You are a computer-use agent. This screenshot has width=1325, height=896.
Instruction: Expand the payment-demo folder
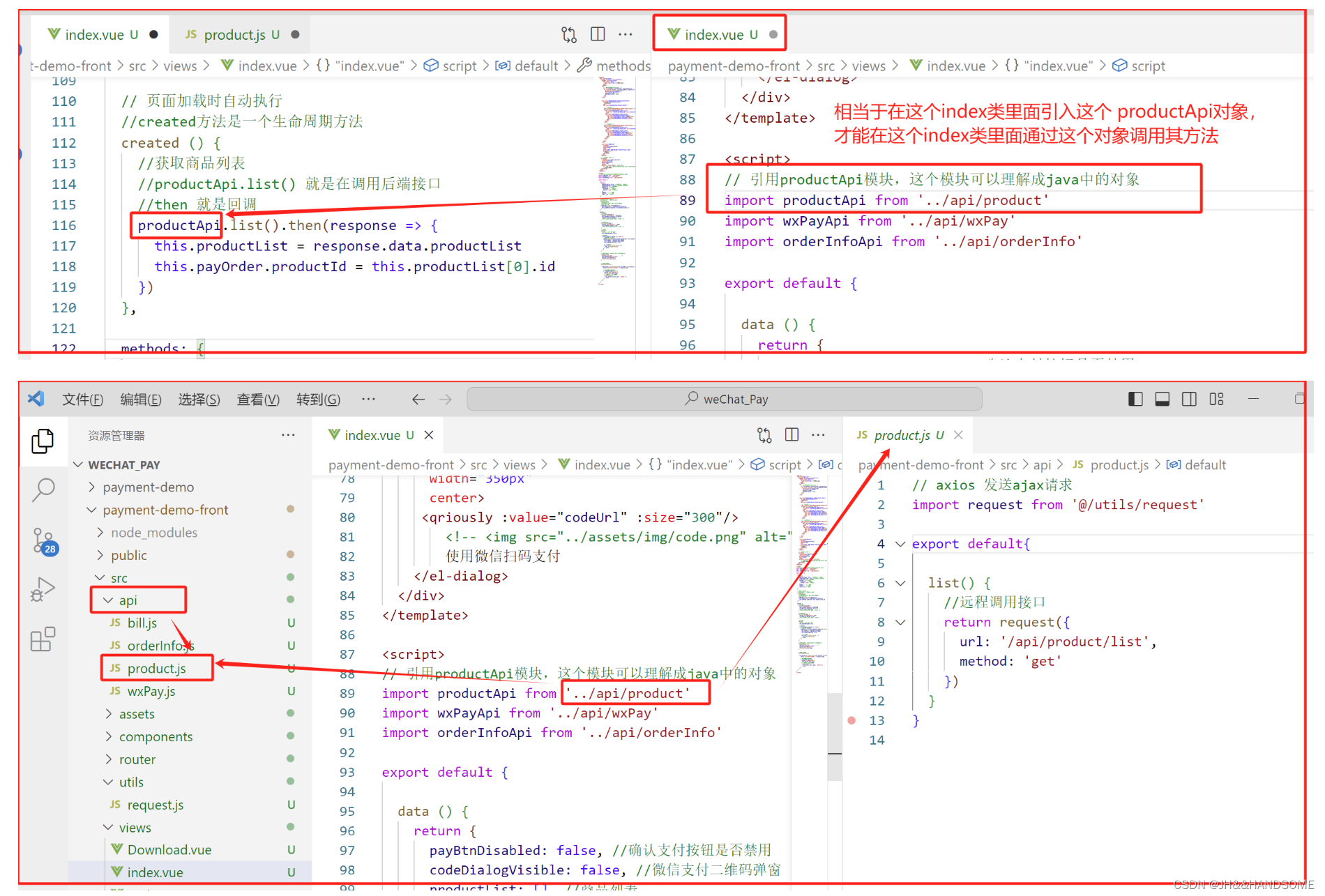click(92, 487)
